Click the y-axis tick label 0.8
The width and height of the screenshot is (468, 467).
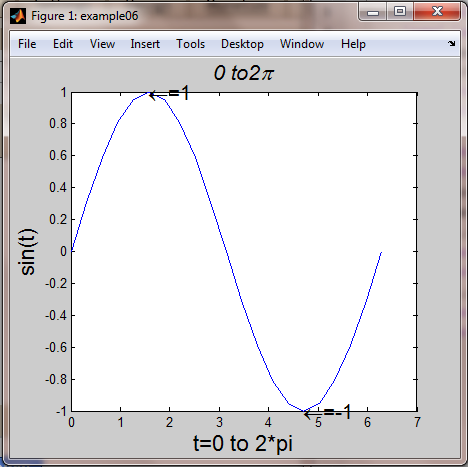pyautogui.click(x=58, y=124)
